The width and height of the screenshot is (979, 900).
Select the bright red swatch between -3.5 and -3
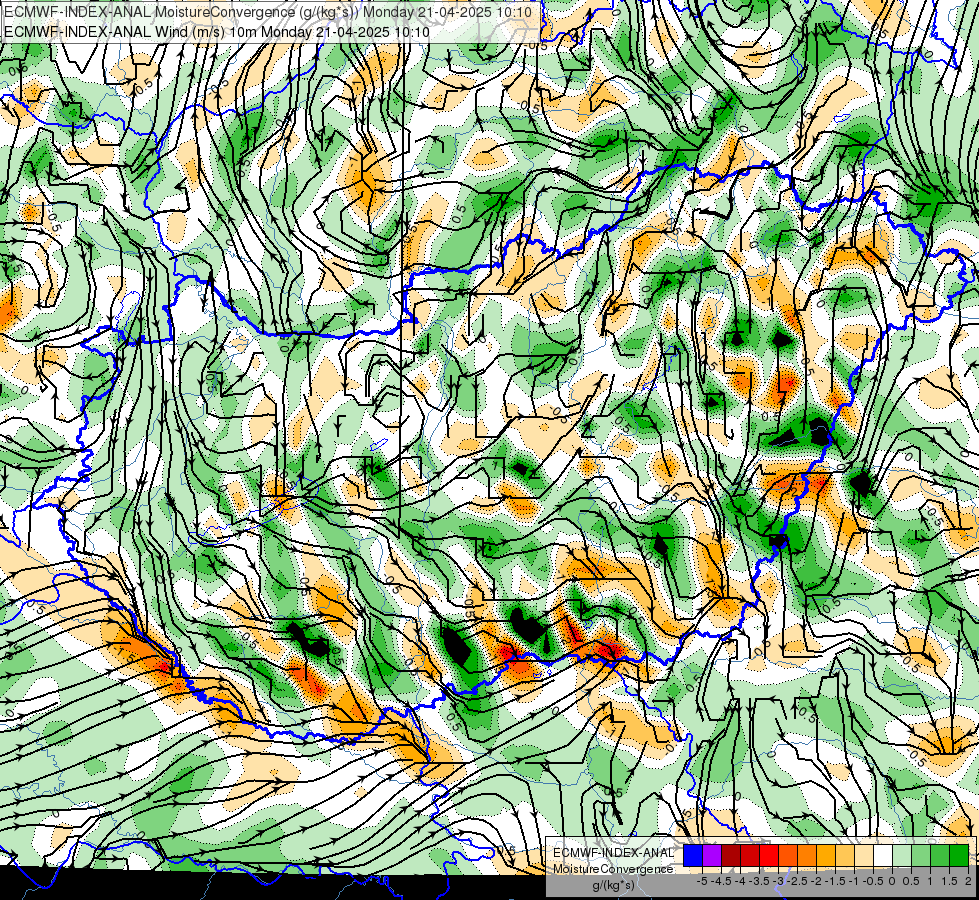pos(769,855)
